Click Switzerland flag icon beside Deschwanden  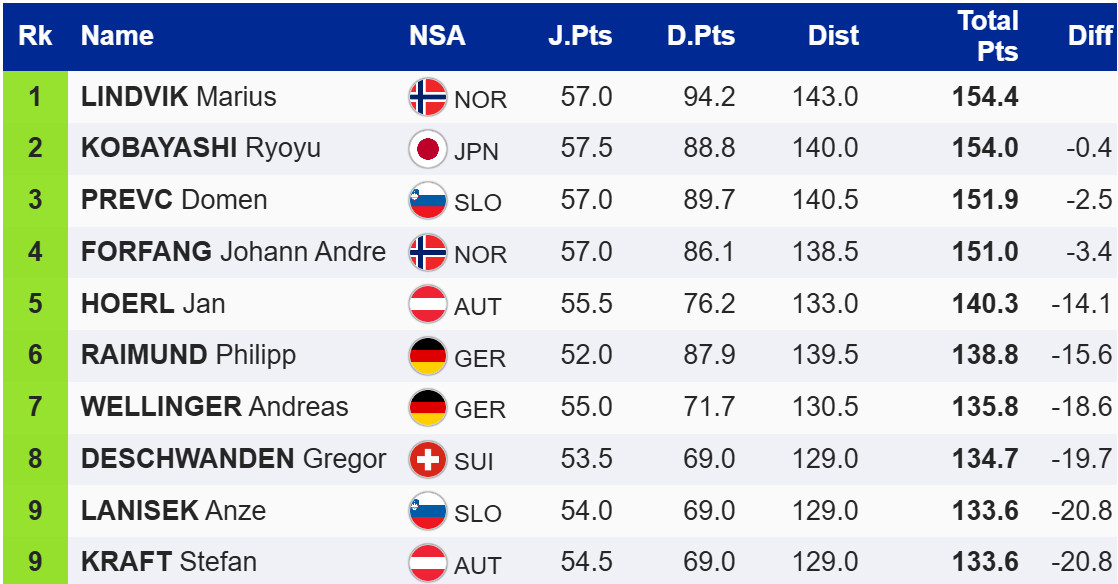point(428,460)
